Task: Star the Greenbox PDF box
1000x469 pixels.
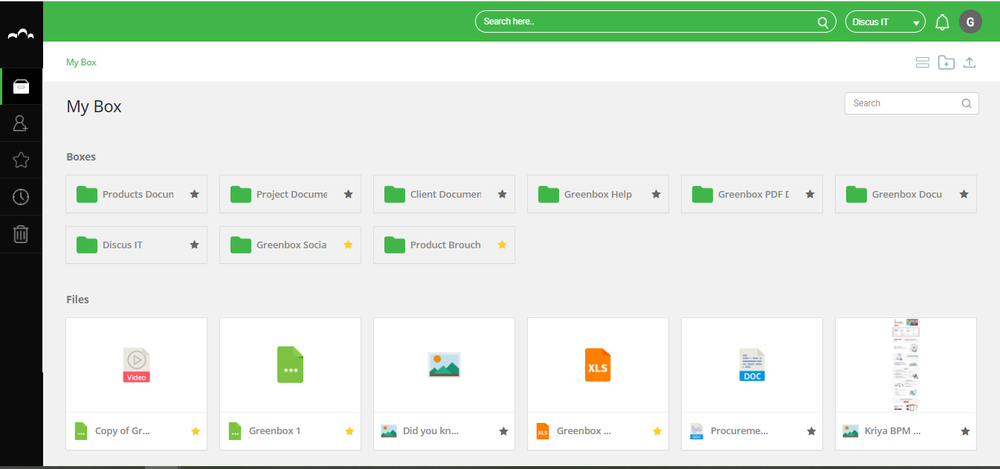Action: pyautogui.click(x=809, y=194)
